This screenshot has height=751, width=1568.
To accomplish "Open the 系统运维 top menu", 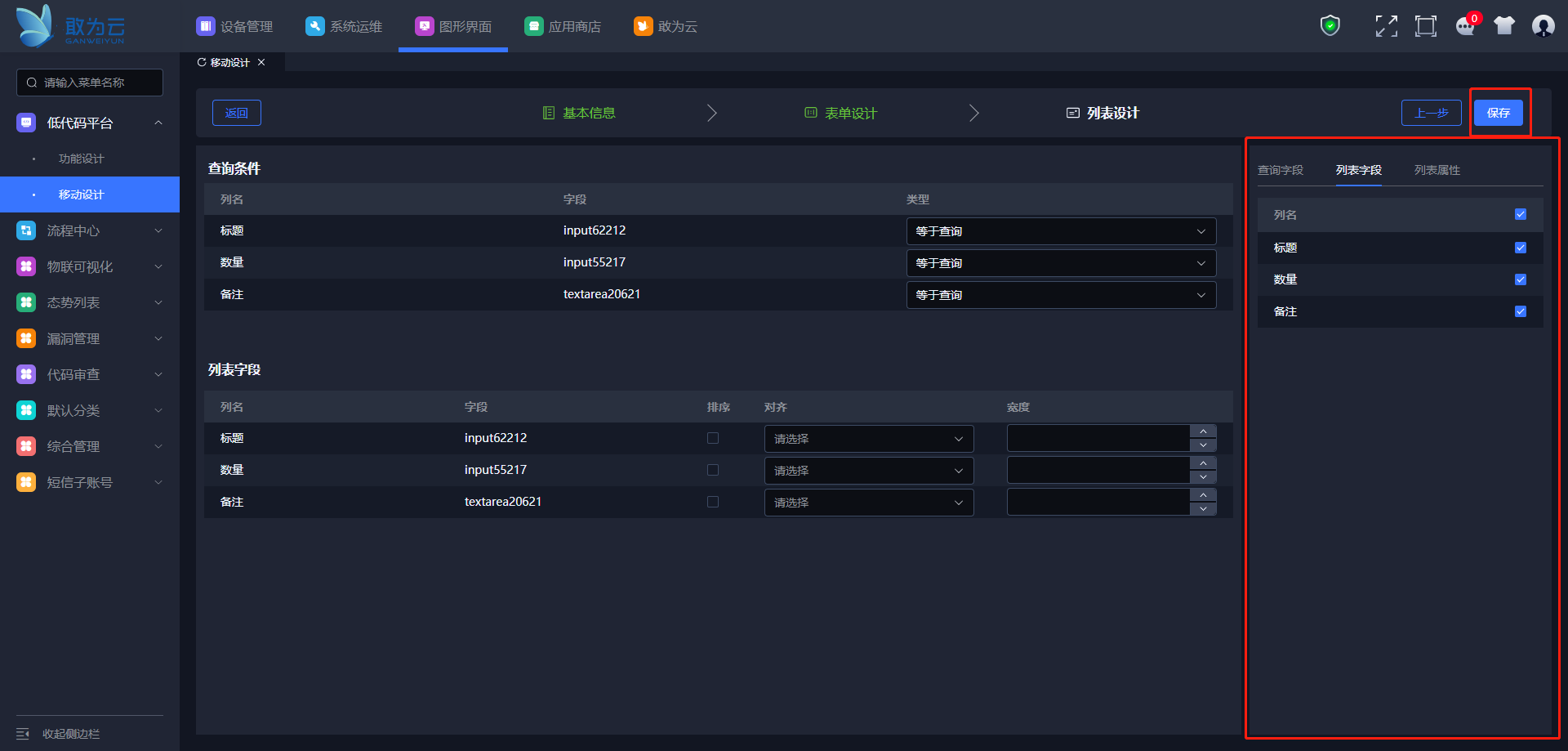I will (x=344, y=26).
